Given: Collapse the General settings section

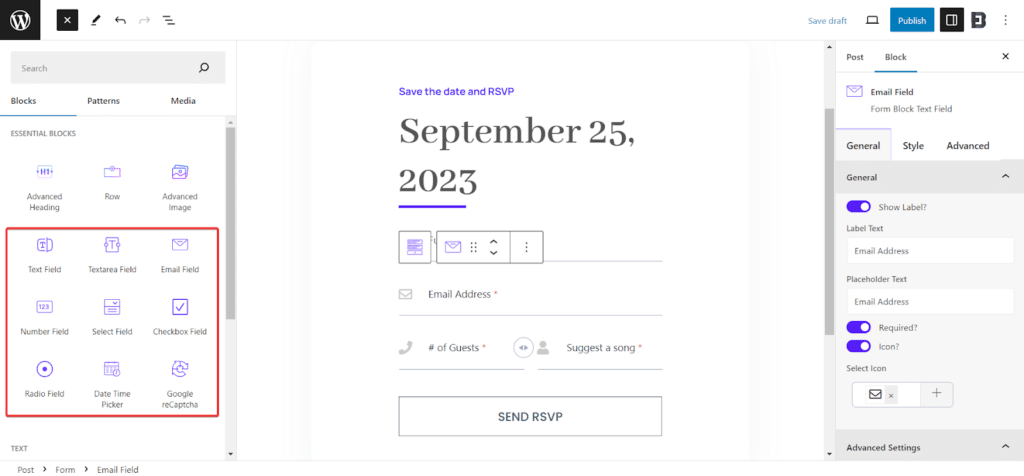Looking at the screenshot, I should pyautogui.click(x=1005, y=177).
